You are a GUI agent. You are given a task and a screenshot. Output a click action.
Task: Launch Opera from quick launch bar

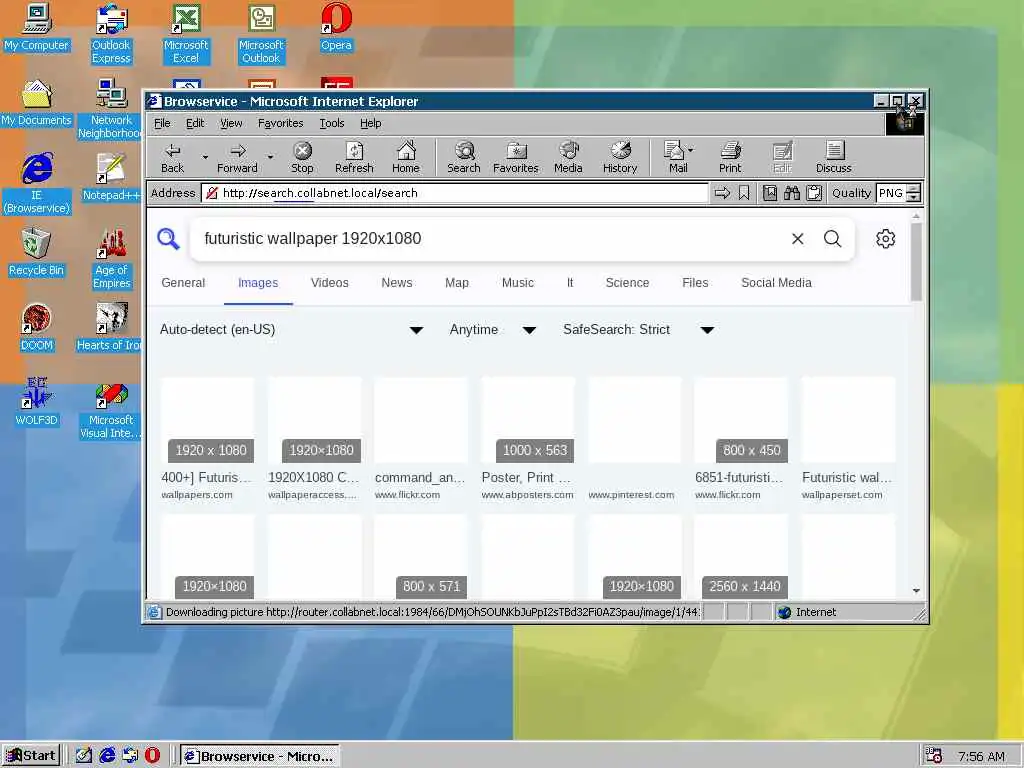pos(152,756)
